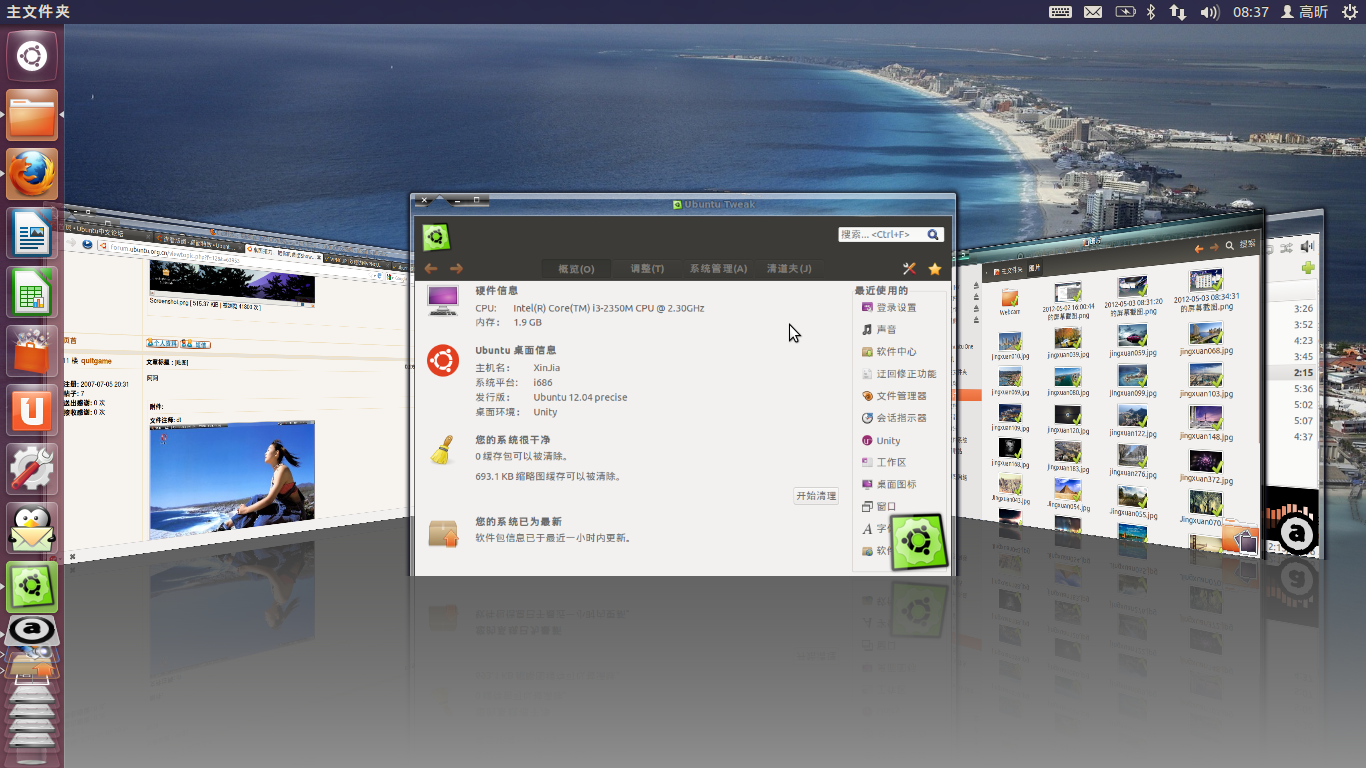
Task: Focus the Ubuntu Tweak search field
Action: tap(890, 234)
